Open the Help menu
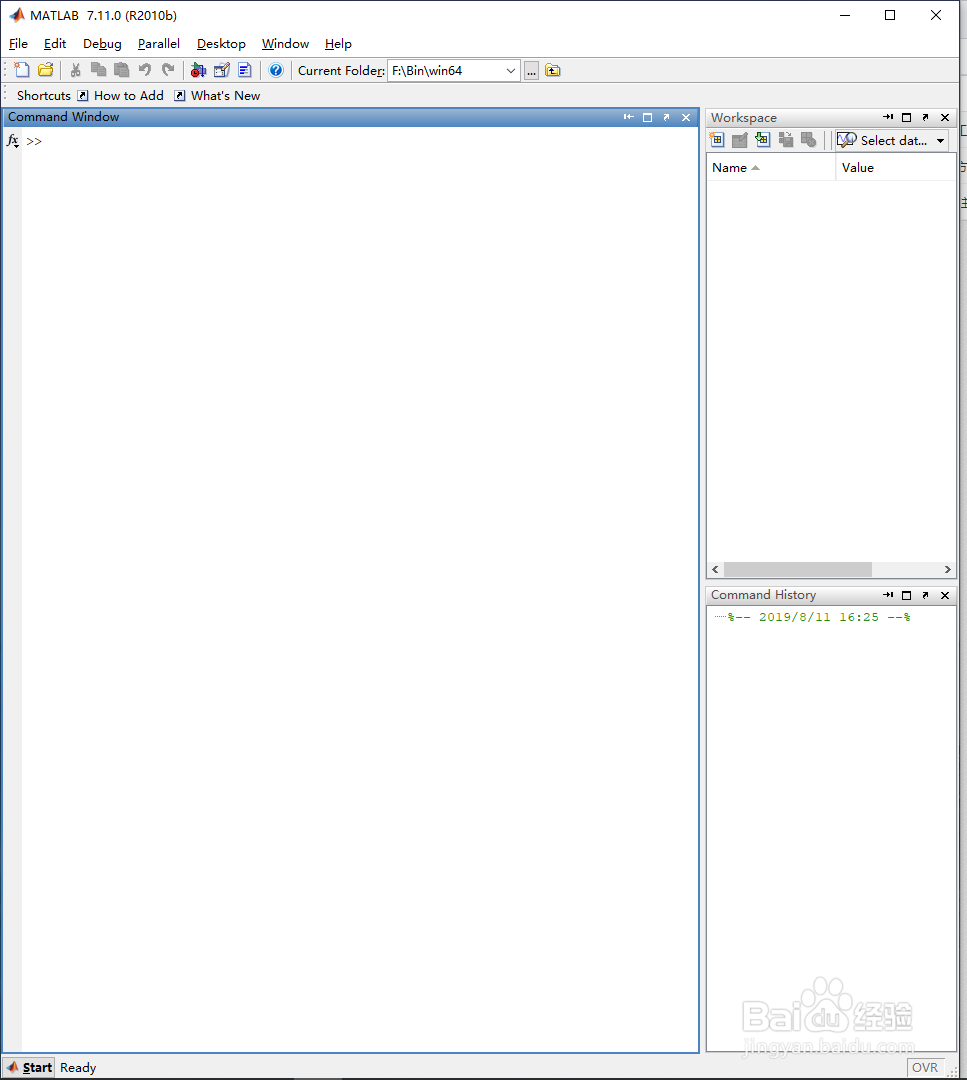Viewport: 967px width, 1080px height. coord(338,43)
